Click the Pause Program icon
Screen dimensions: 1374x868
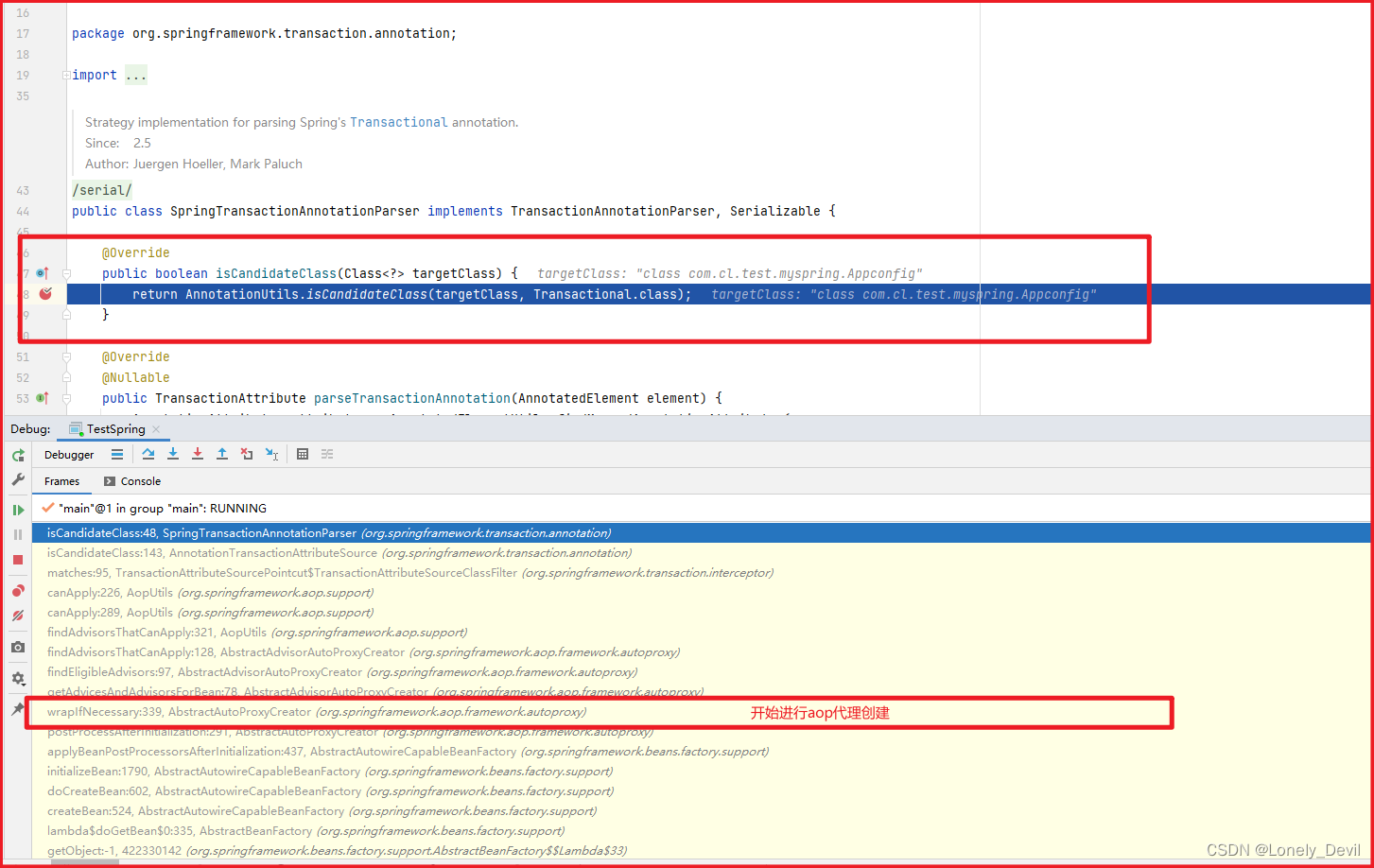18,535
